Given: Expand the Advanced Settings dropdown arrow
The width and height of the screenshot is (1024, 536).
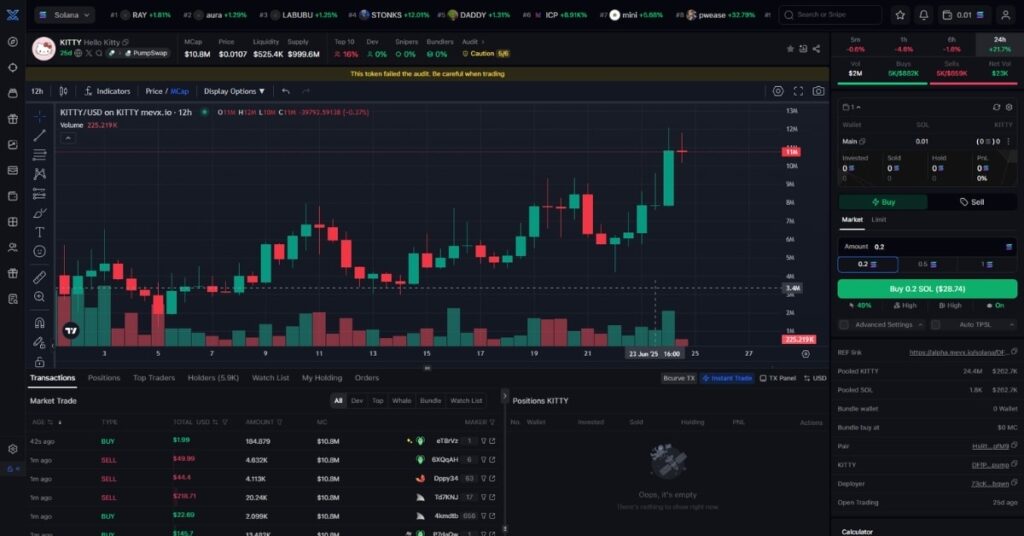Looking at the screenshot, I should click(x=920, y=324).
